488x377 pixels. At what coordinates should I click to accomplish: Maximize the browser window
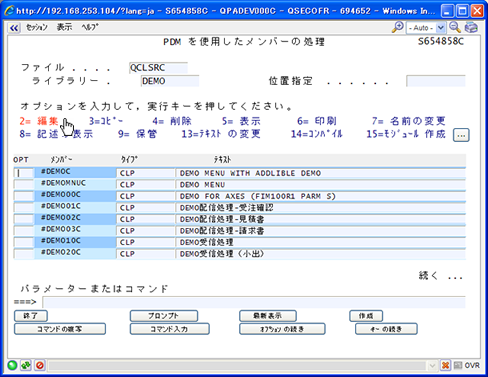pos(462,11)
